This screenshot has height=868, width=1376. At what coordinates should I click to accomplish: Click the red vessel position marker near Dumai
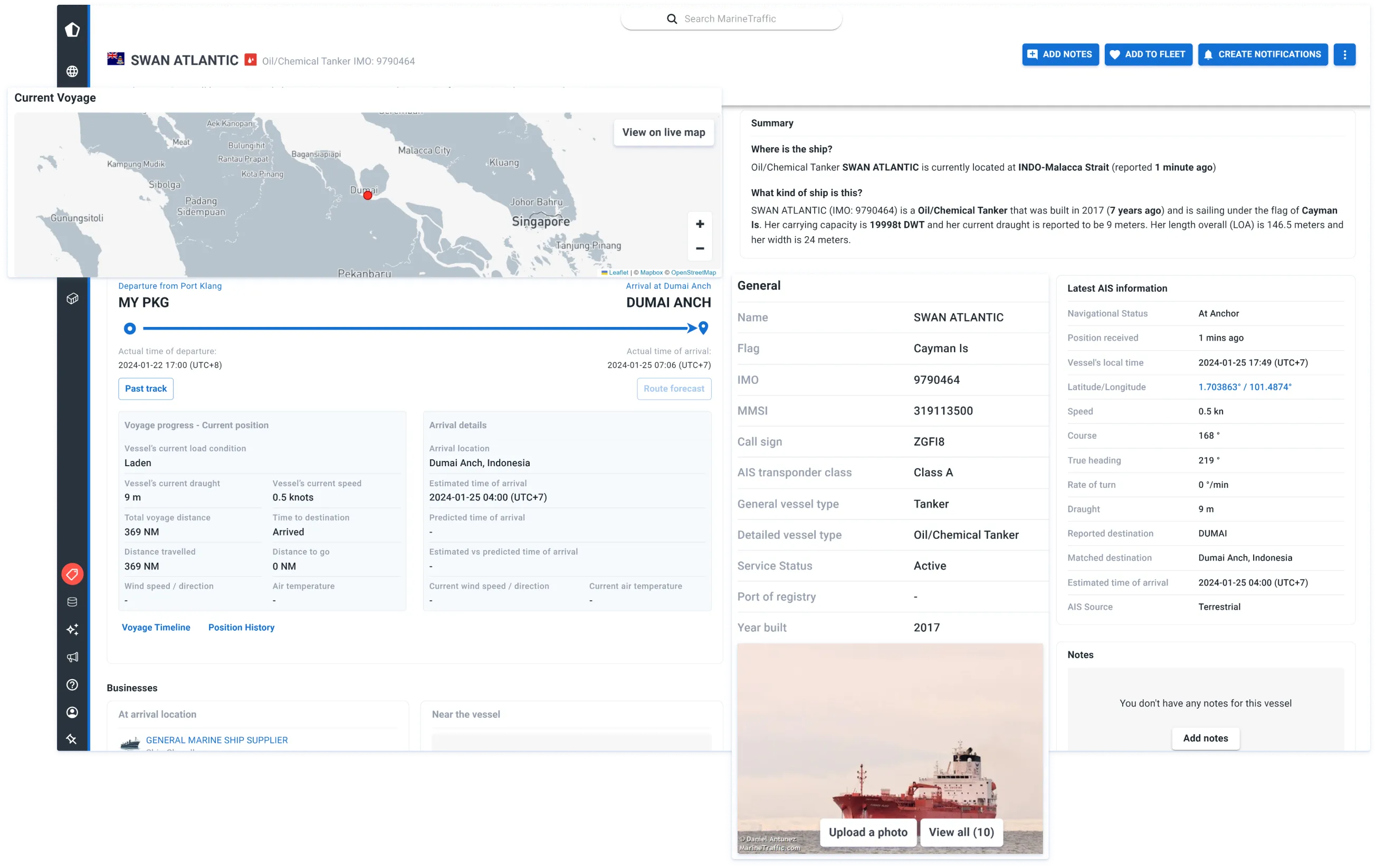367,195
